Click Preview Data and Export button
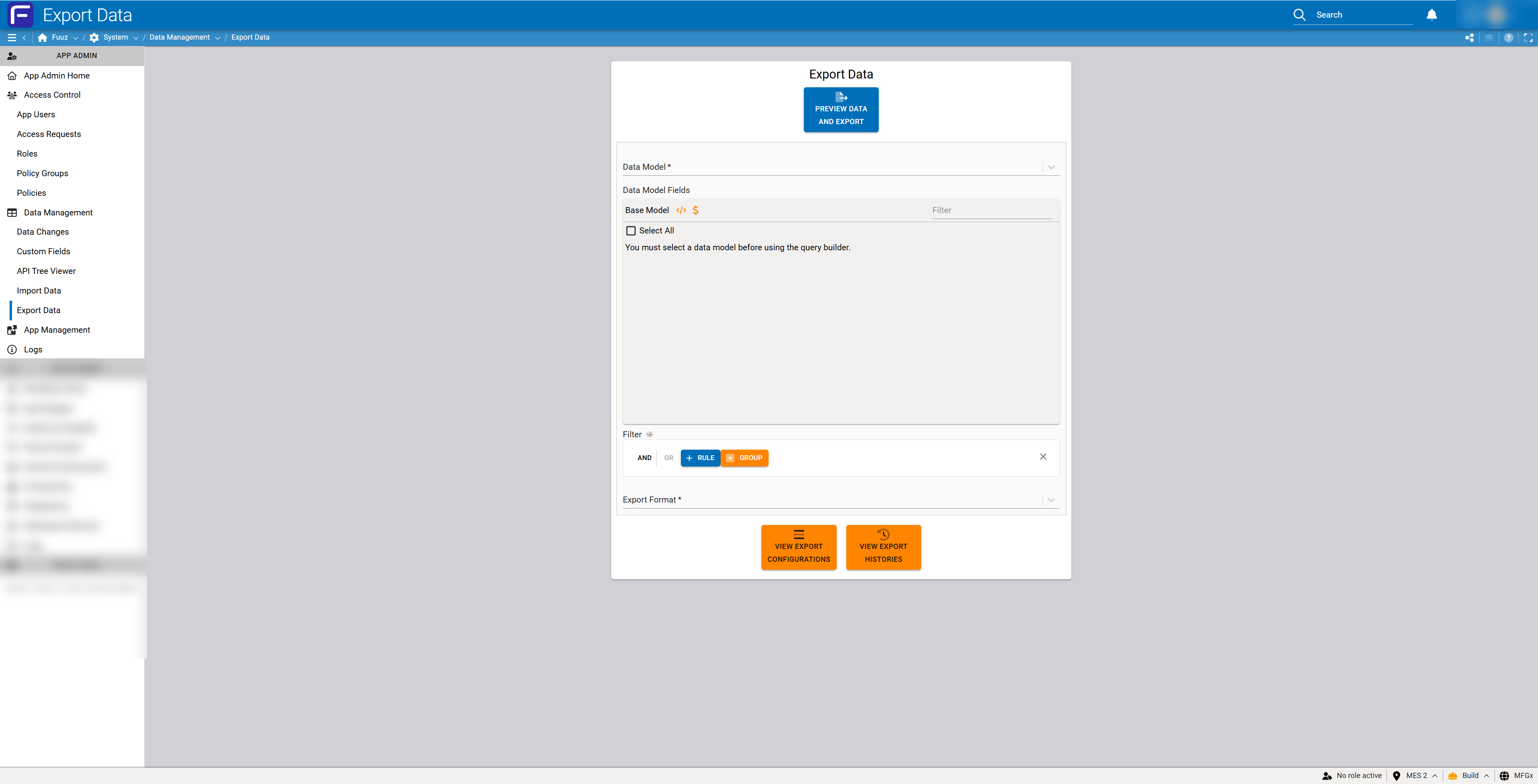Screen dimensions: 1538x784 [841, 110]
